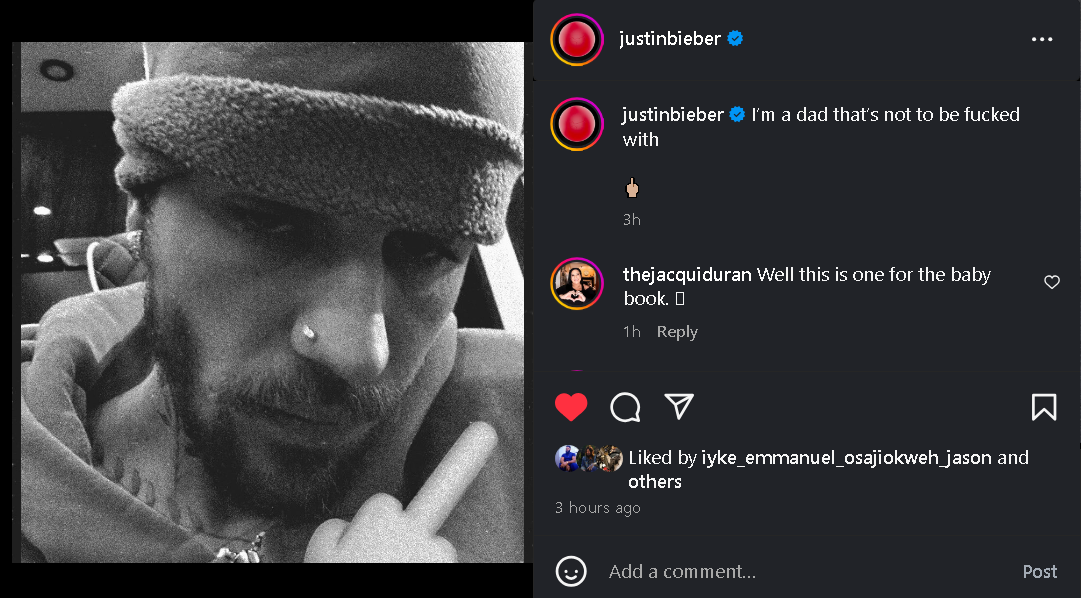The width and height of the screenshot is (1081, 598).
Task: Reply to thejacquiduran's comment
Action: click(x=677, y=332)
